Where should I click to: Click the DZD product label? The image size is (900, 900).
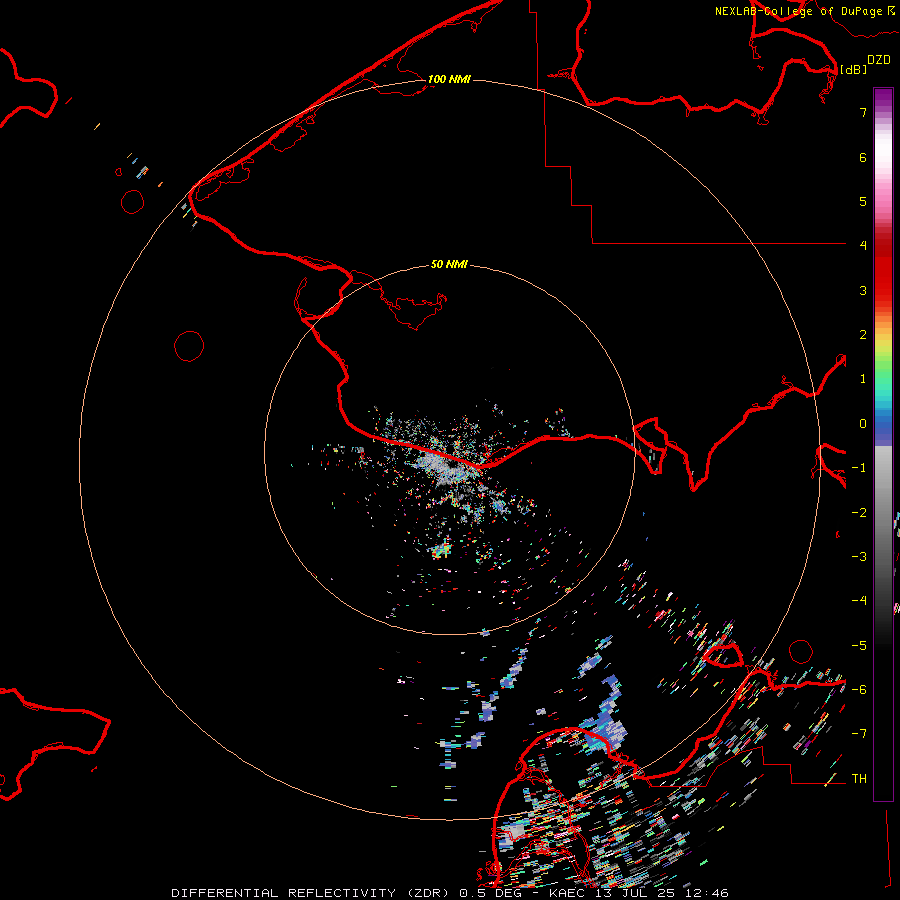[x=879, y=60]
